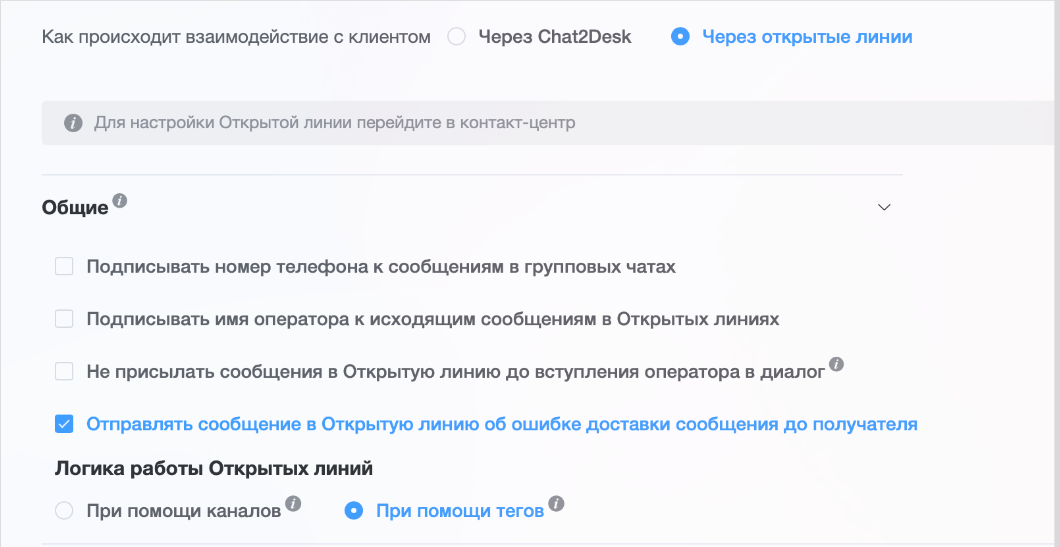Select 'Через открытые линии' radio button
Screen dimensions: 1060x547
pyautogui.click(x=681, y=37)
